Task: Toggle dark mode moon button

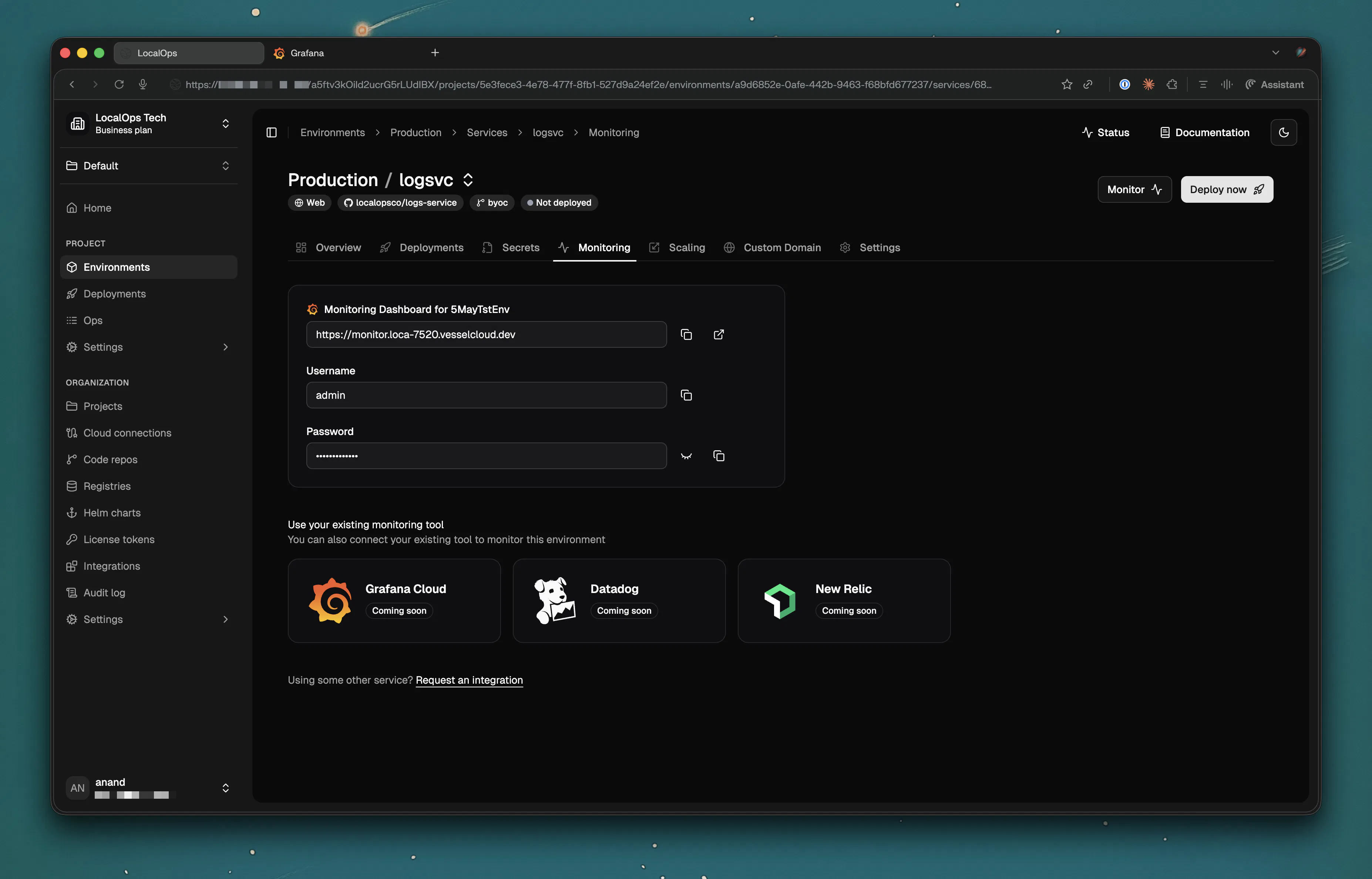Action: [x=1284, y=132]
